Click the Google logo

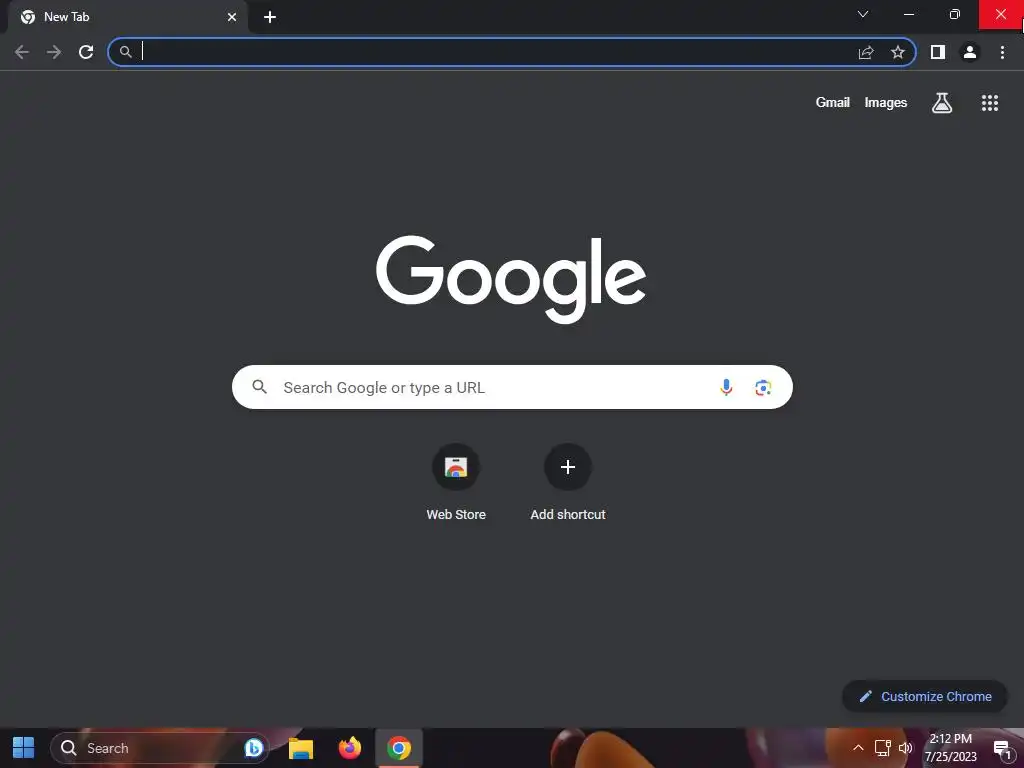pos(511,280)
